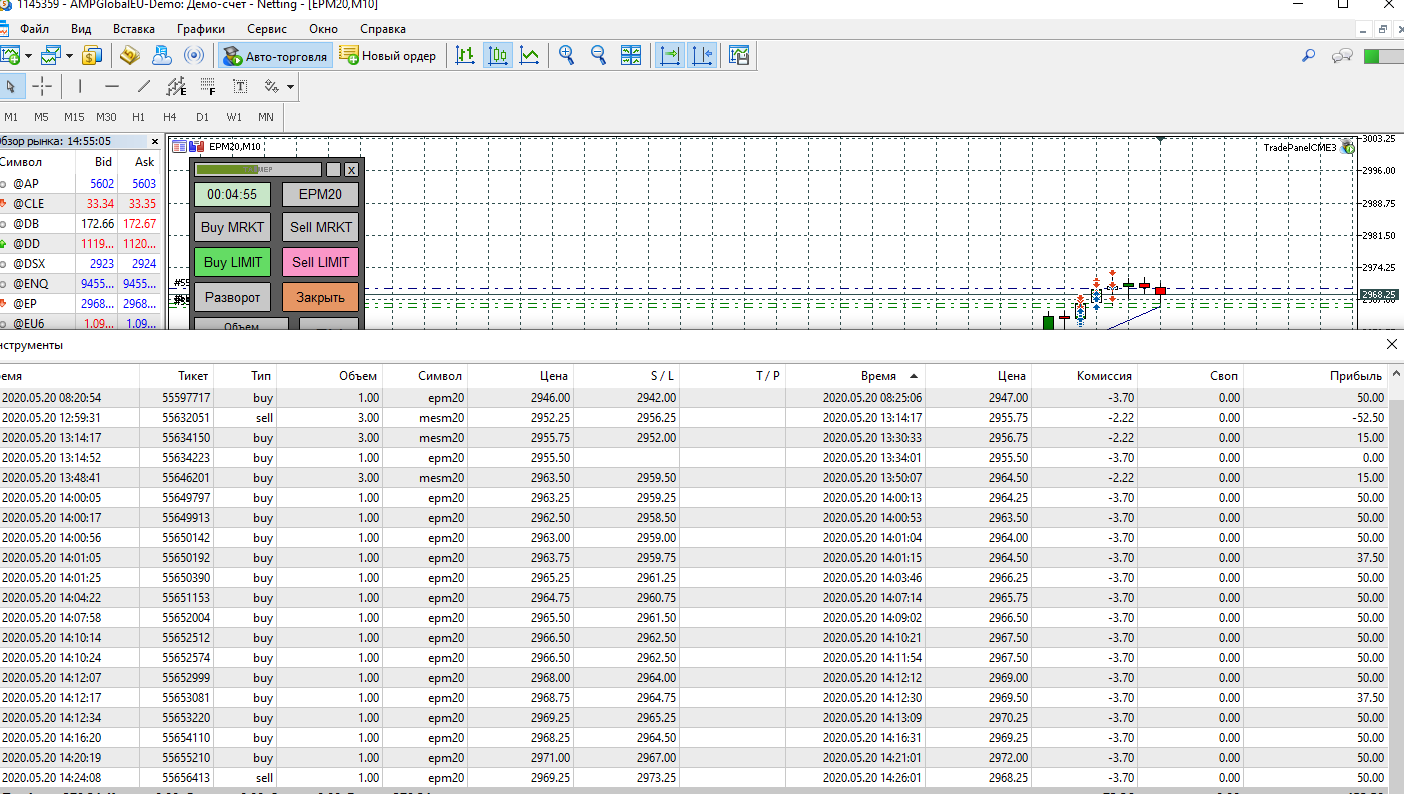1404x794 pixels.
Task: Zoom in on the chart
Action: 567,56
